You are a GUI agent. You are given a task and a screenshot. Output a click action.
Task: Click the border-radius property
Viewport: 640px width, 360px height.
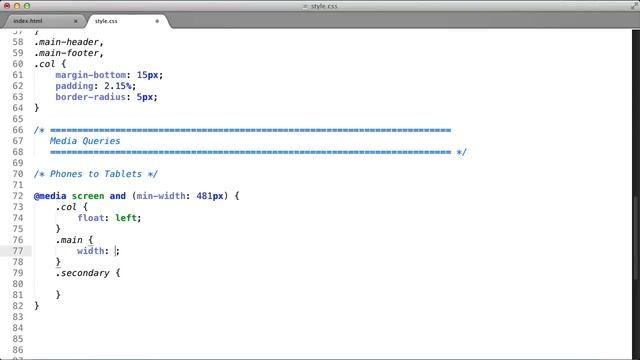click(x=91, y=97)
